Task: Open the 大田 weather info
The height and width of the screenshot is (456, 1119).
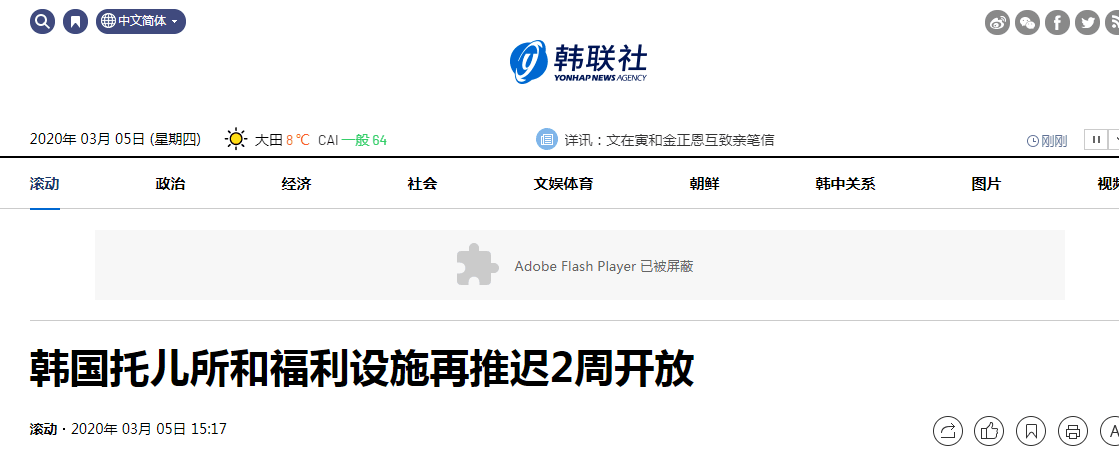Action: 268,140
